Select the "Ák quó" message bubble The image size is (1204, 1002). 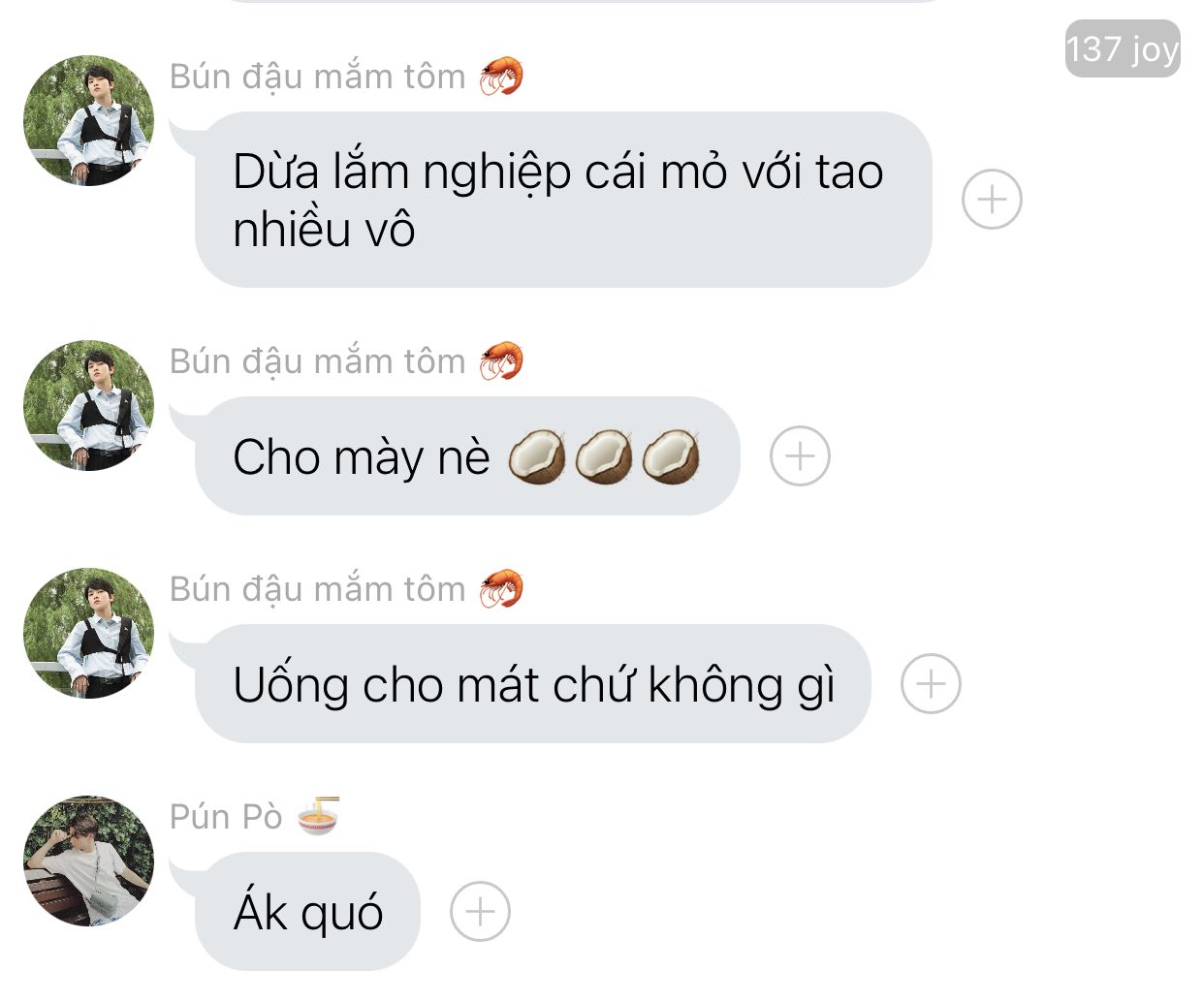click(307, 911)
